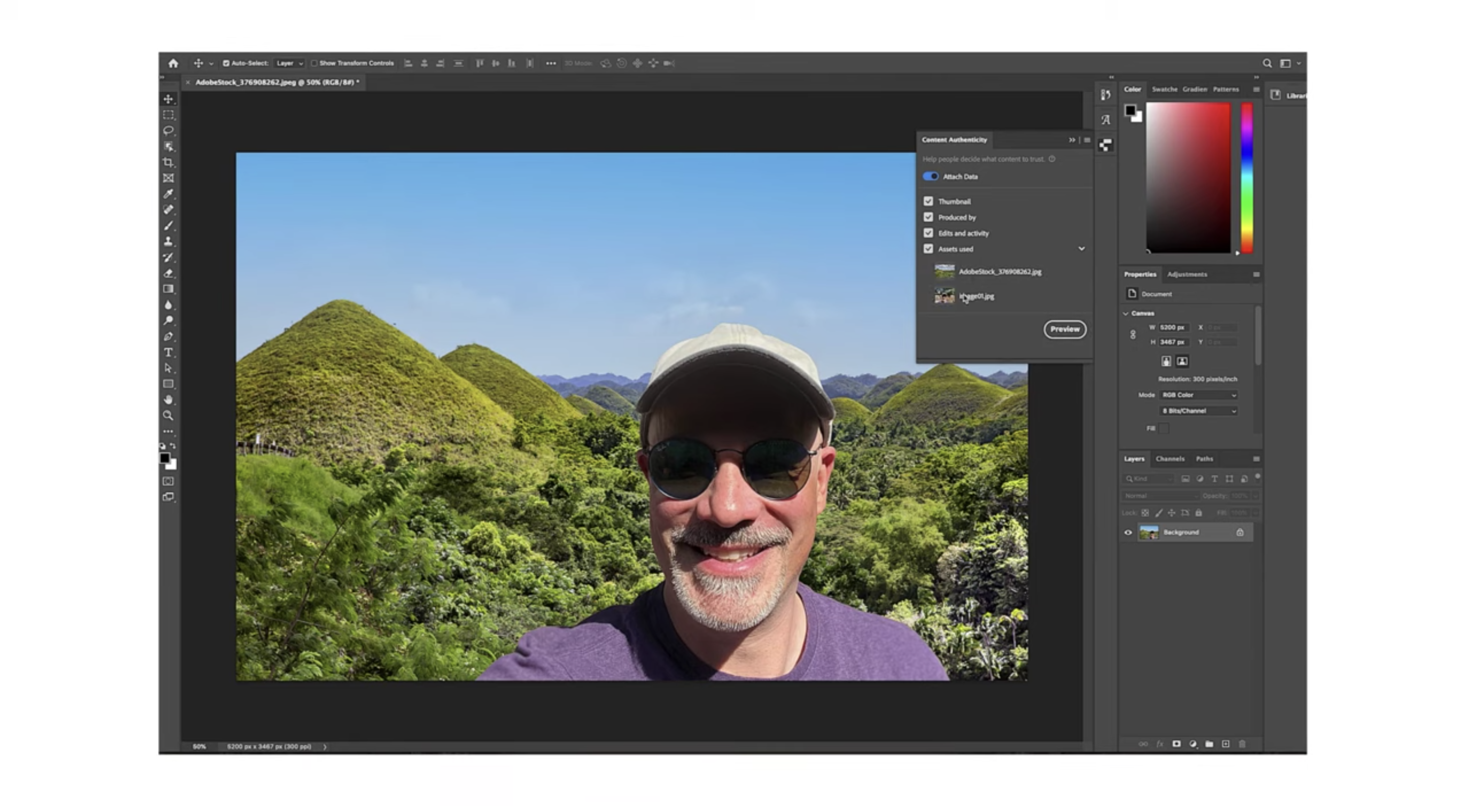Open the Normal blend mode dropdown
The image size is (1466, 812).
tap(1161, 496)
